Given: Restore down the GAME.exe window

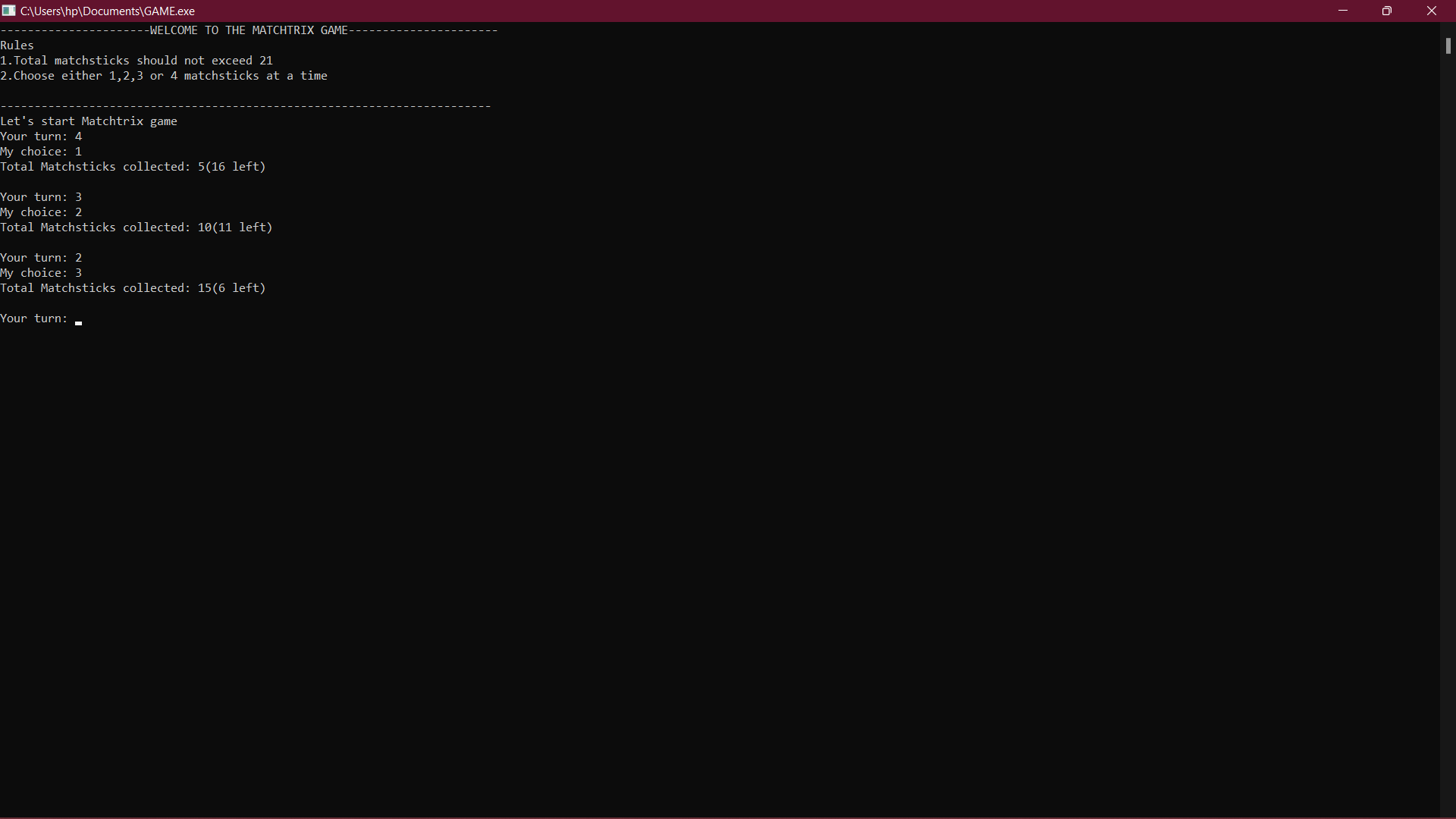Looking at the screenshot, I should [1387, 11].
